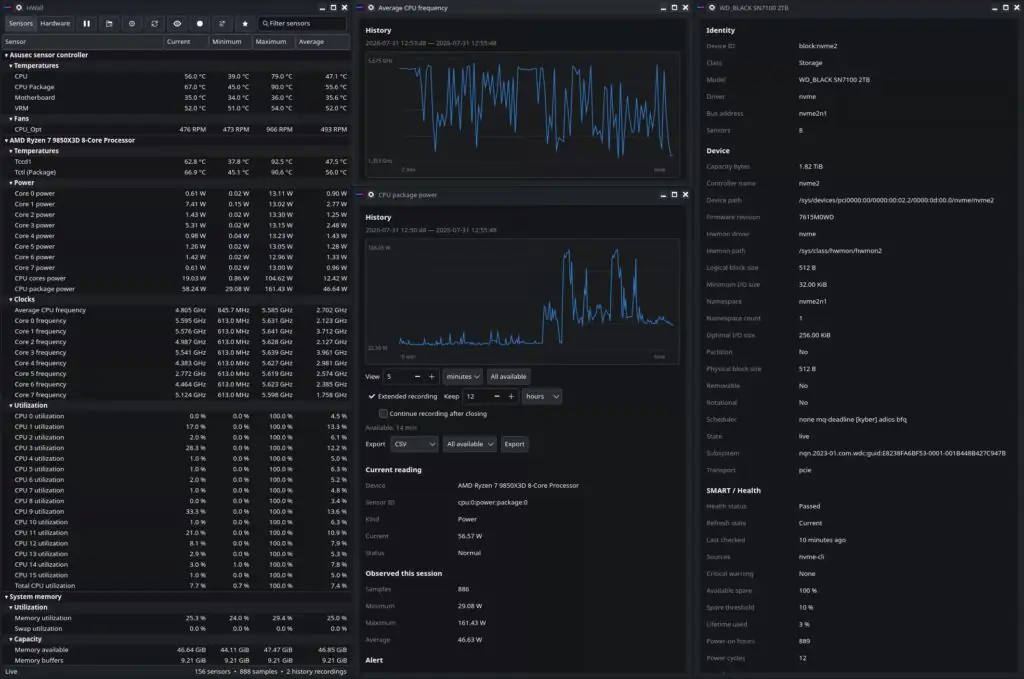Click gear icon in Average CPU frequency title
The width and height of the screenshot is (1024, 679).
coord(371,8)
